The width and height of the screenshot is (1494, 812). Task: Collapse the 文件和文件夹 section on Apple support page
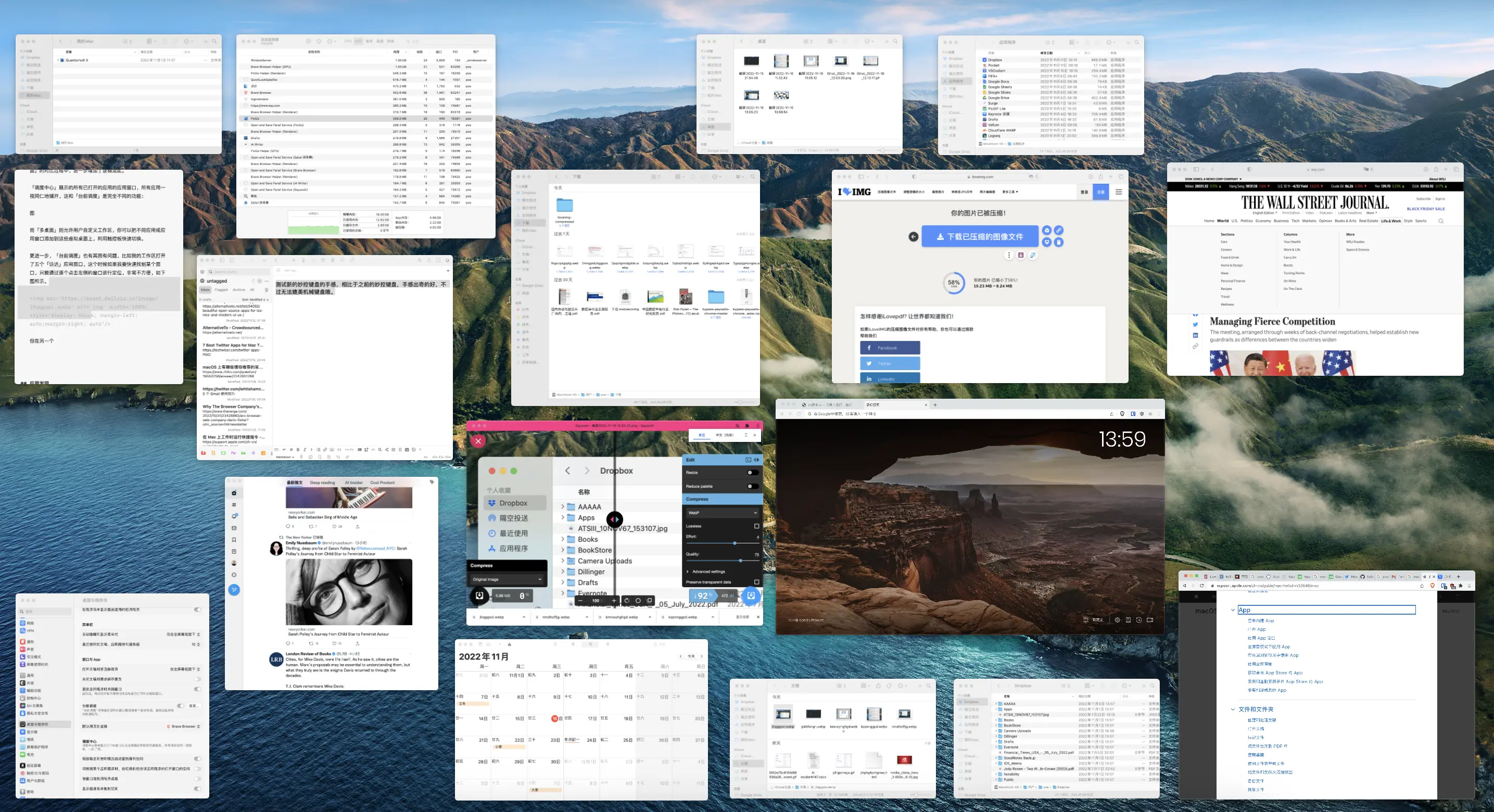(x=1233, y=709)
